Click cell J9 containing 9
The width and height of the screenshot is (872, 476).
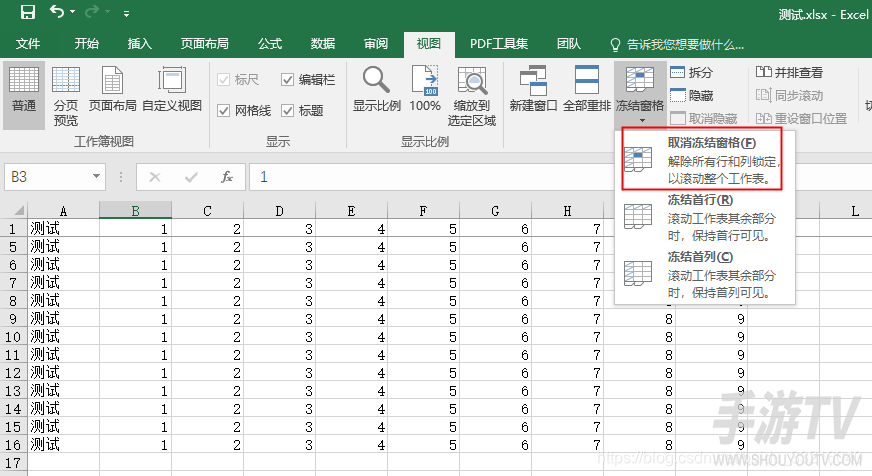click(712, 319)
